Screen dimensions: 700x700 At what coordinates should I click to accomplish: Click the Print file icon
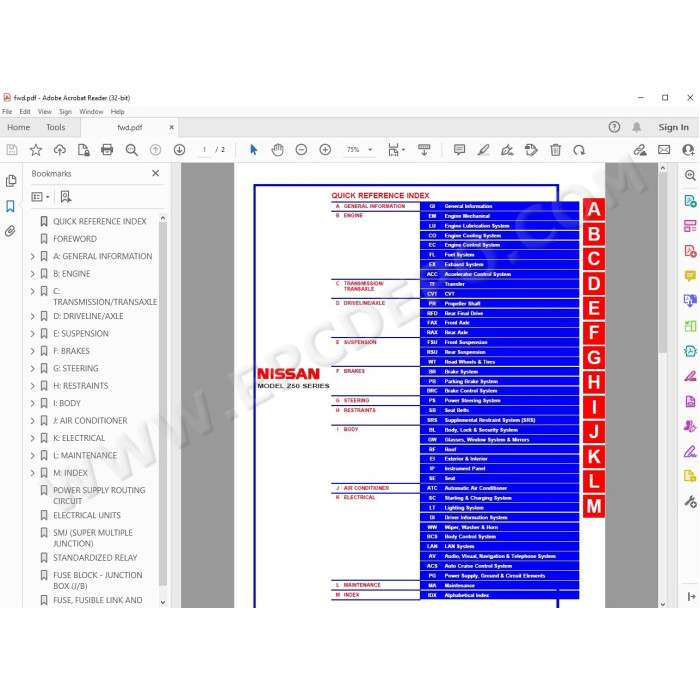click(107, 150)
